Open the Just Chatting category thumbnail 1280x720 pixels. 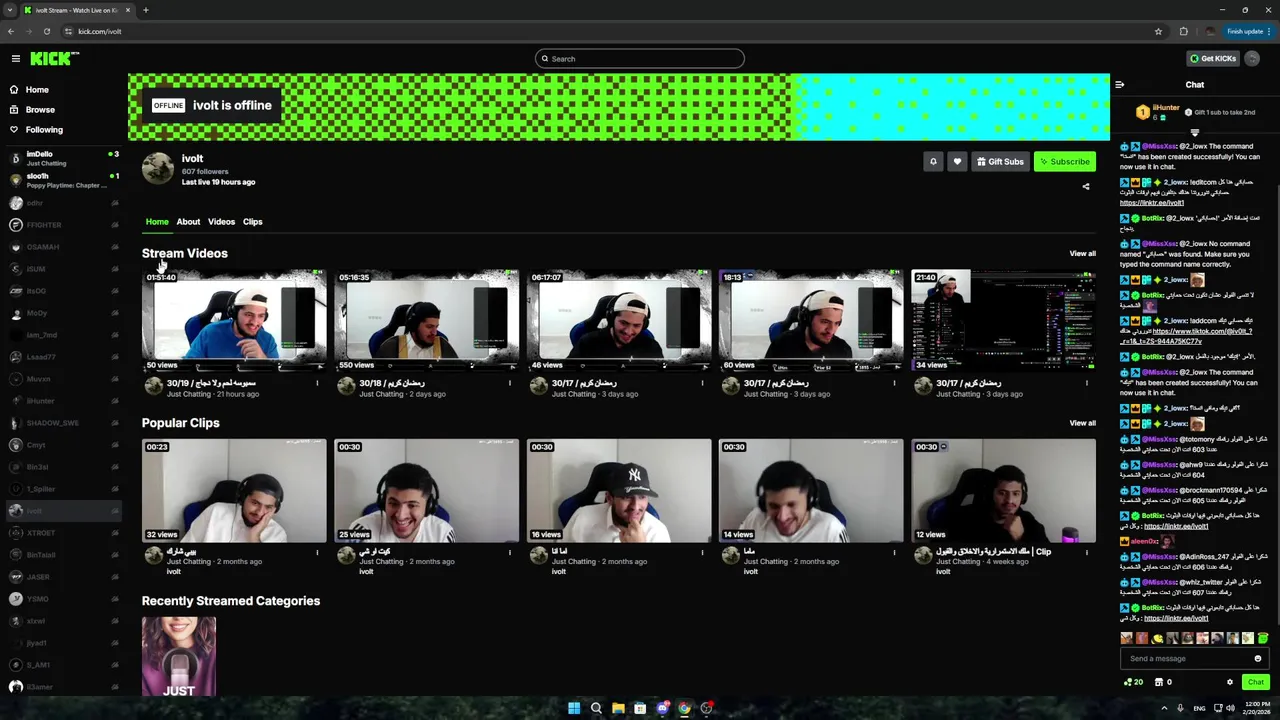point(179,657)
